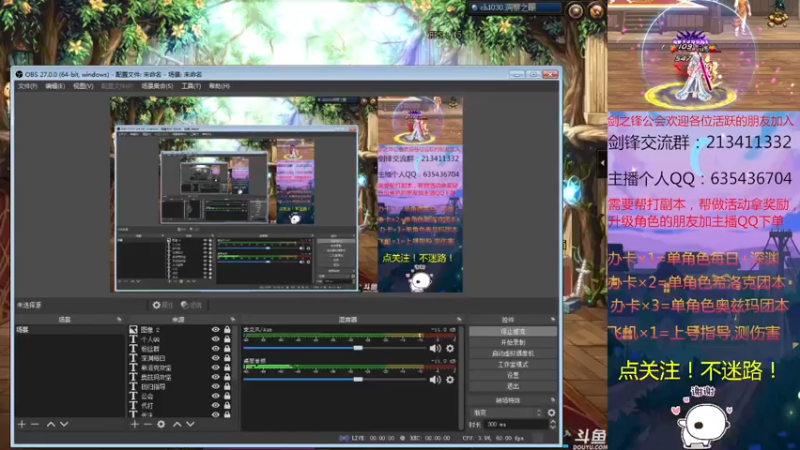Viewport: 800px width, 450px height.
Task: Increase the transition duration with the up arrow
Action: pos(553,421)
